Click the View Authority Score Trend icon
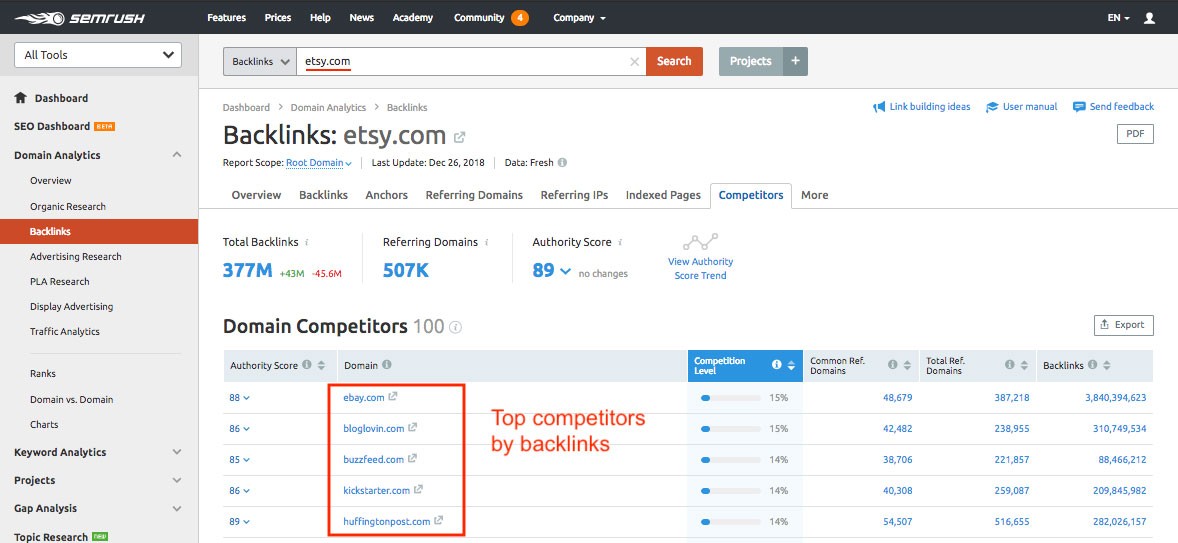1178x543 pixels. [700, 243]
